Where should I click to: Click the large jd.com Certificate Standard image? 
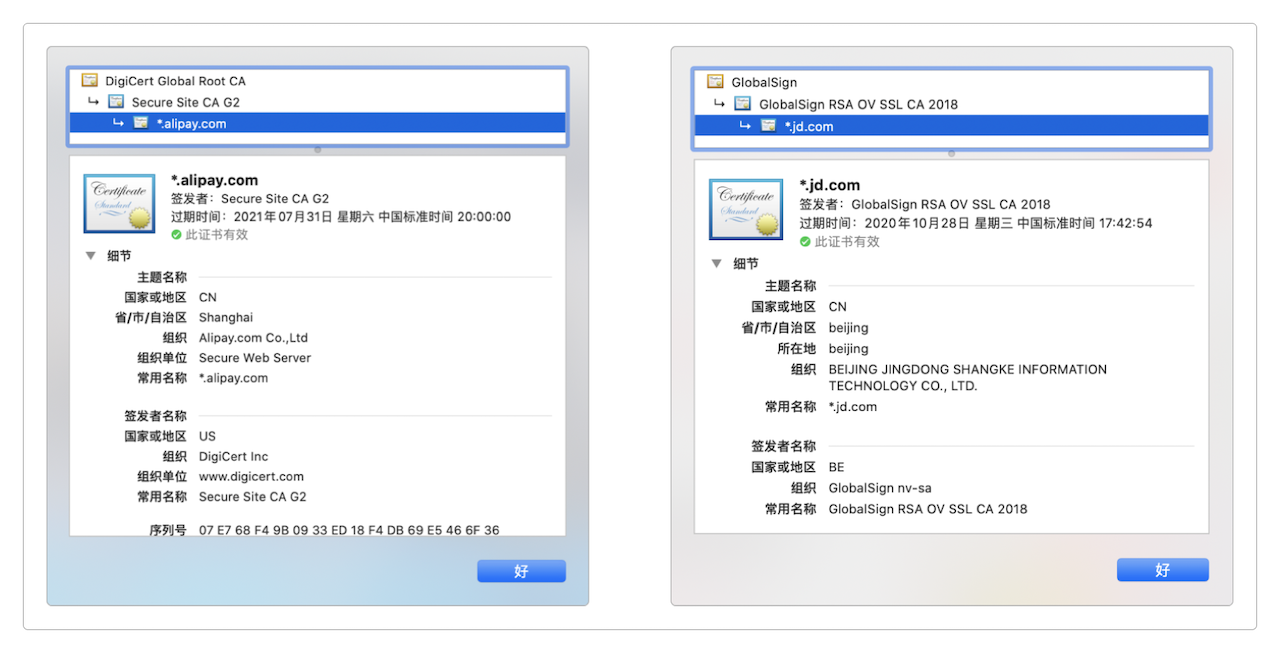click(745, 209)
